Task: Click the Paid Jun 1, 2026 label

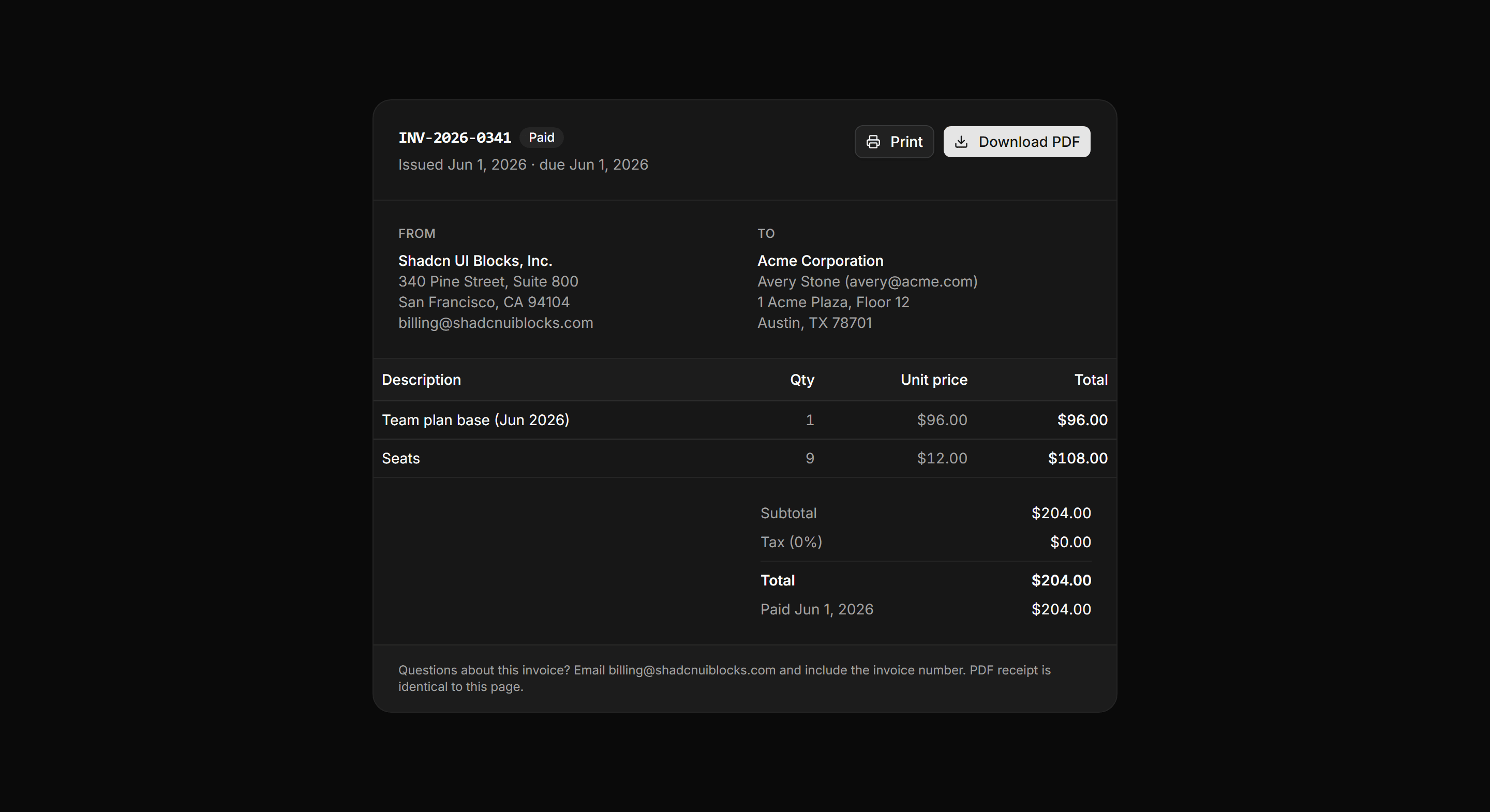Action: point(817,610)
